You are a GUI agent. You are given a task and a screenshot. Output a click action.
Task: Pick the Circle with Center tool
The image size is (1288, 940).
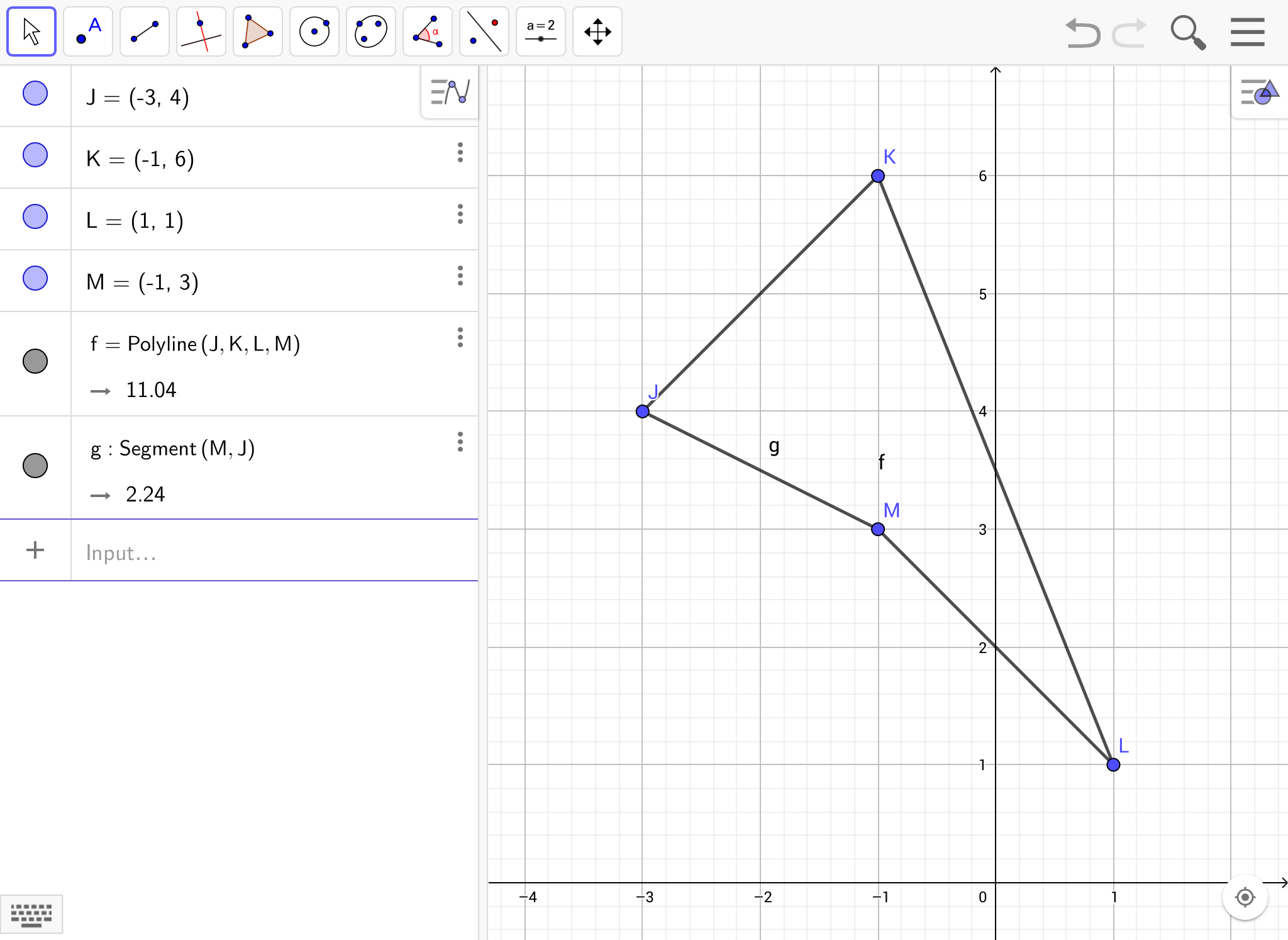tap(314, 32)
